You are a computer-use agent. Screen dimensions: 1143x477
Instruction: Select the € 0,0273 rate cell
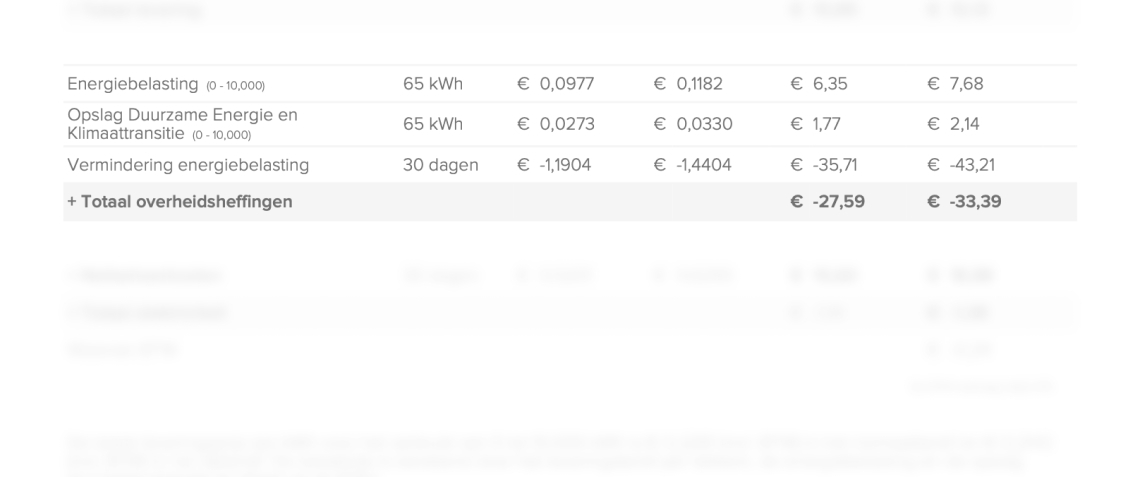[555, 124]
